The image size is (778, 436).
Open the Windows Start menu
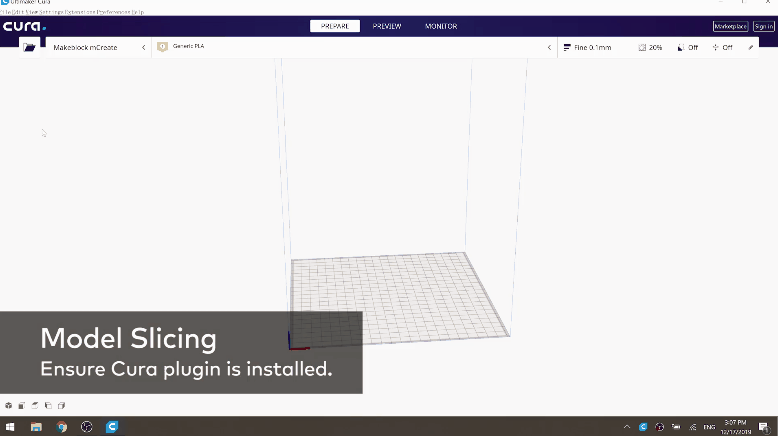10,427
